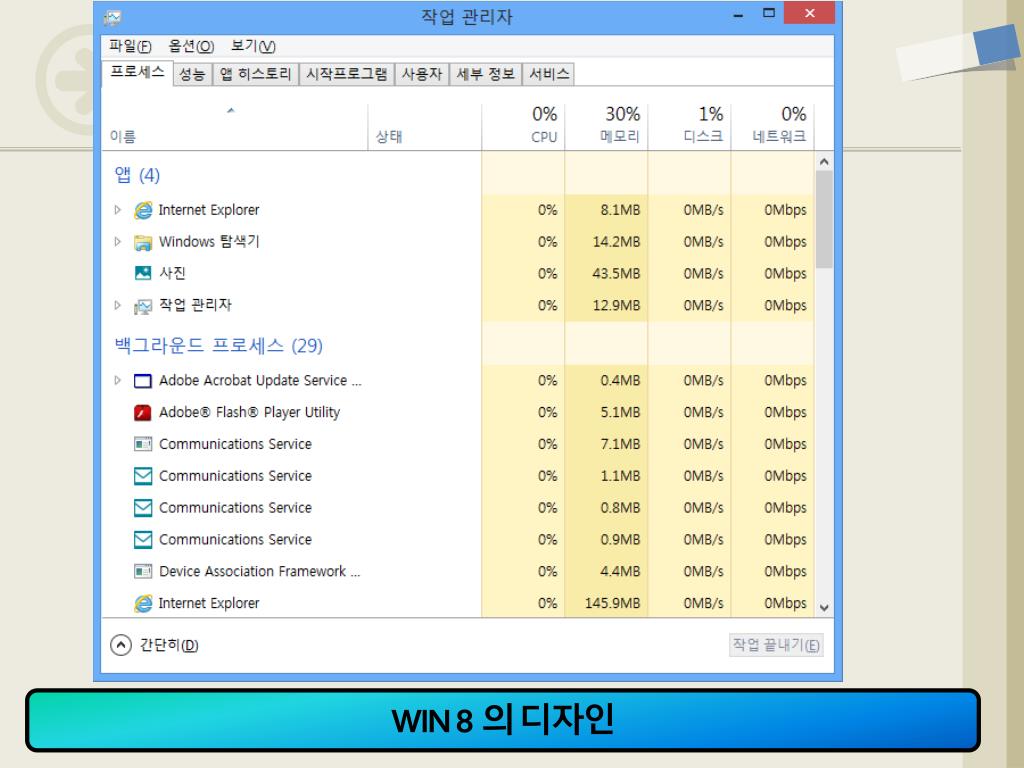Expand the 작업 관리자 row

tap(118, 305)
